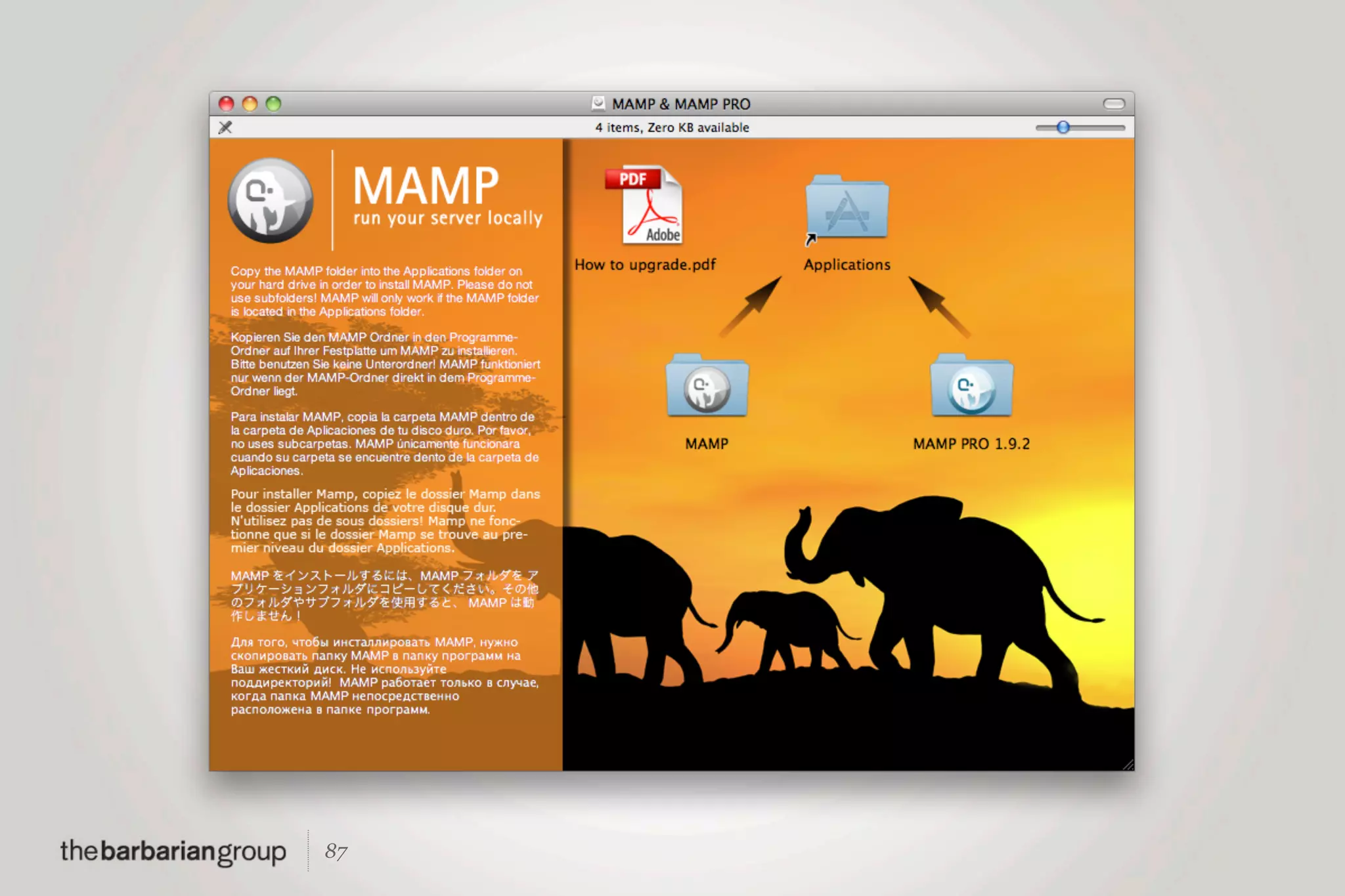Click the crossed-out pencil read-only icon
This screenshot has width=1345, height=896.
click(x=225, y=127)
